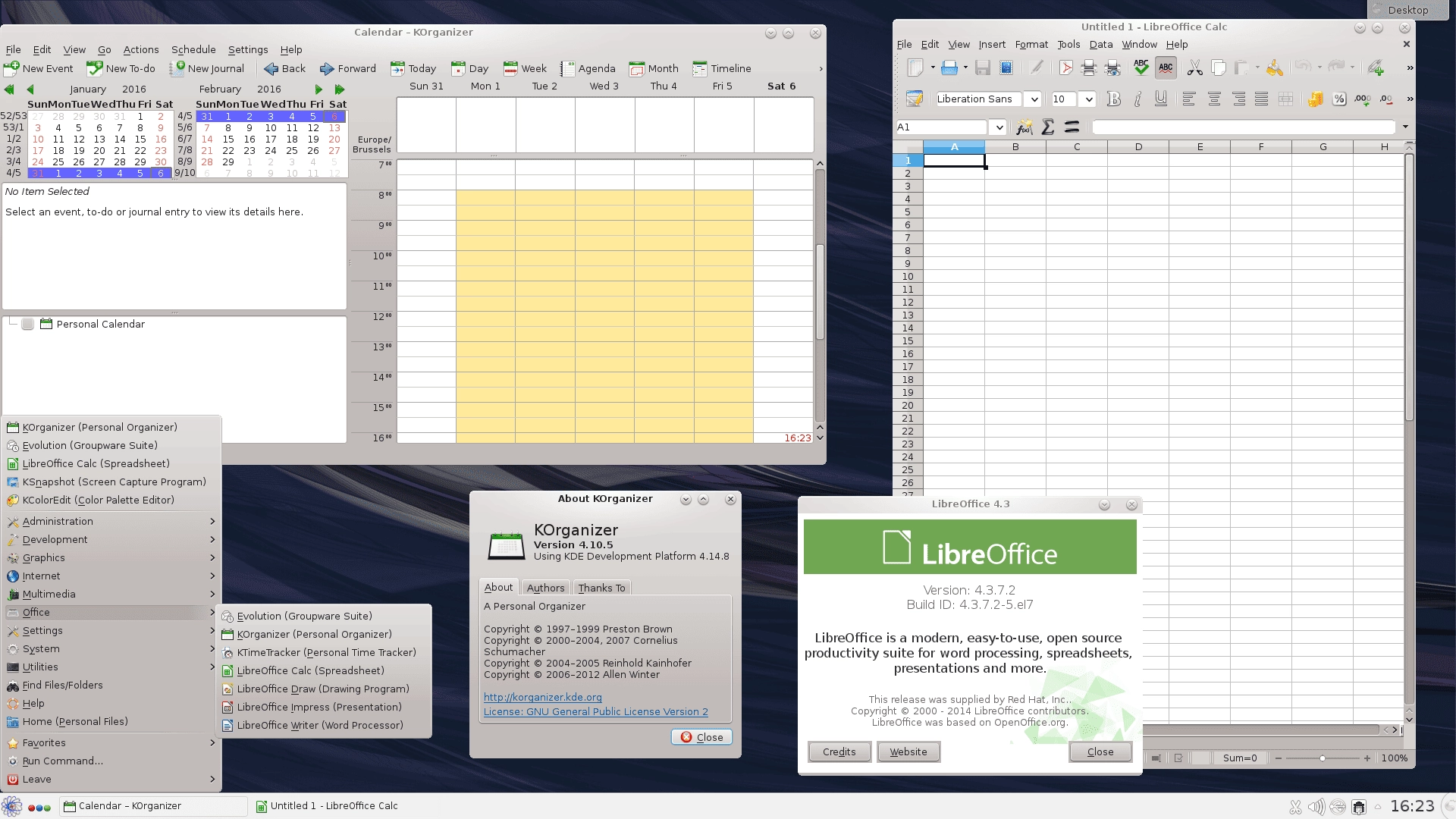The width and height of the screenshot is (1456, 819).
Task: Open Page Preview in Calc toolbar
Action: [1112, 68]
